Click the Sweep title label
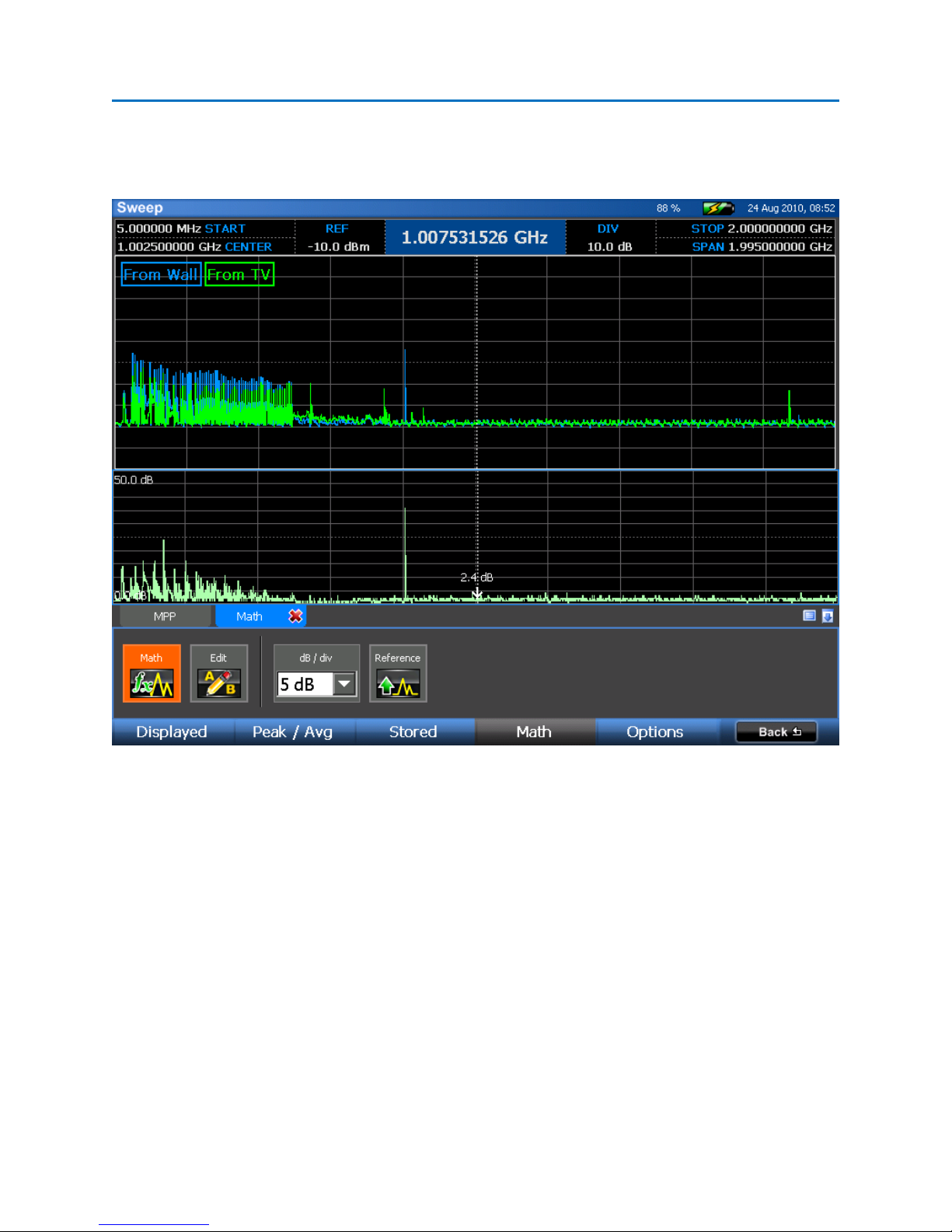The height and width of the screenshot is (1232, 952). (140, 208)
